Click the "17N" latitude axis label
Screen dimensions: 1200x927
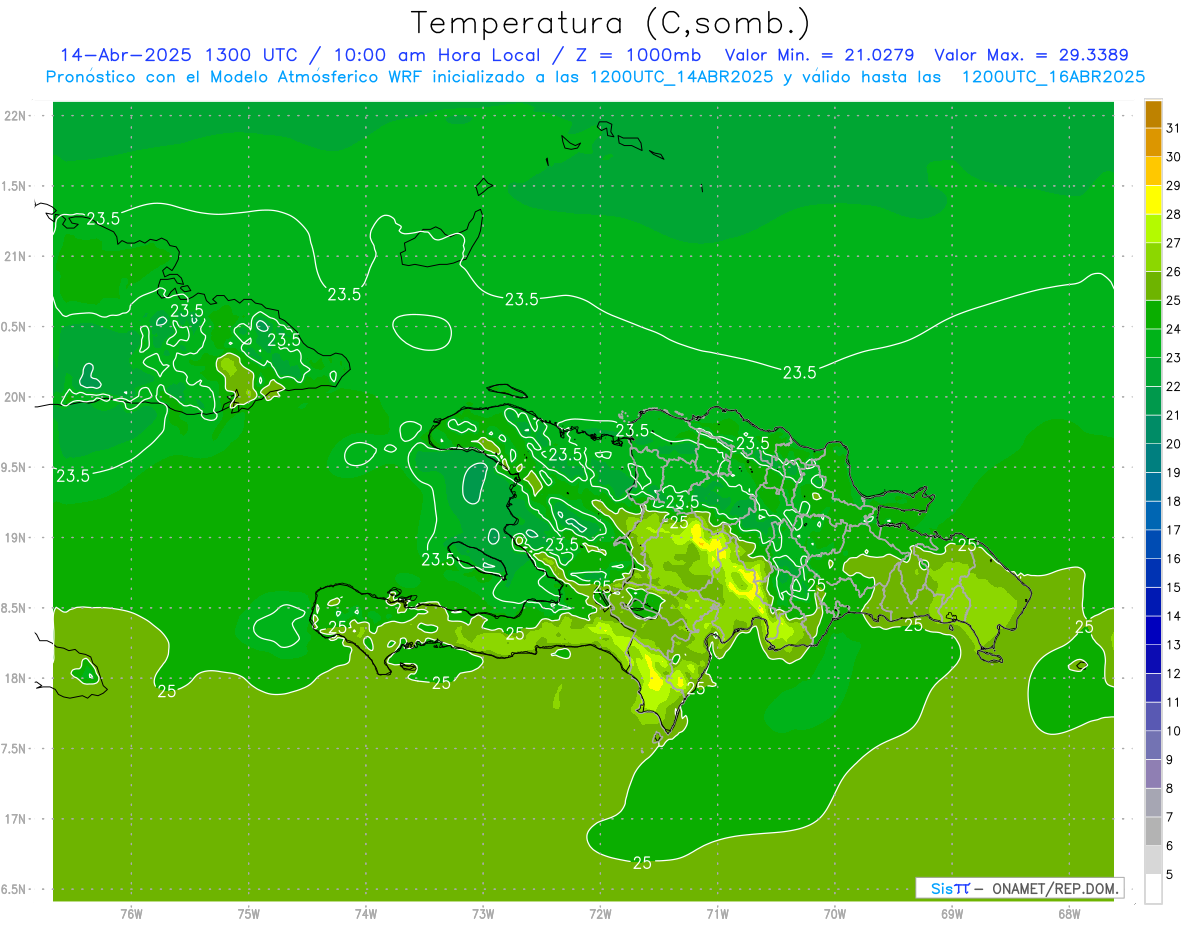point(14,819)
